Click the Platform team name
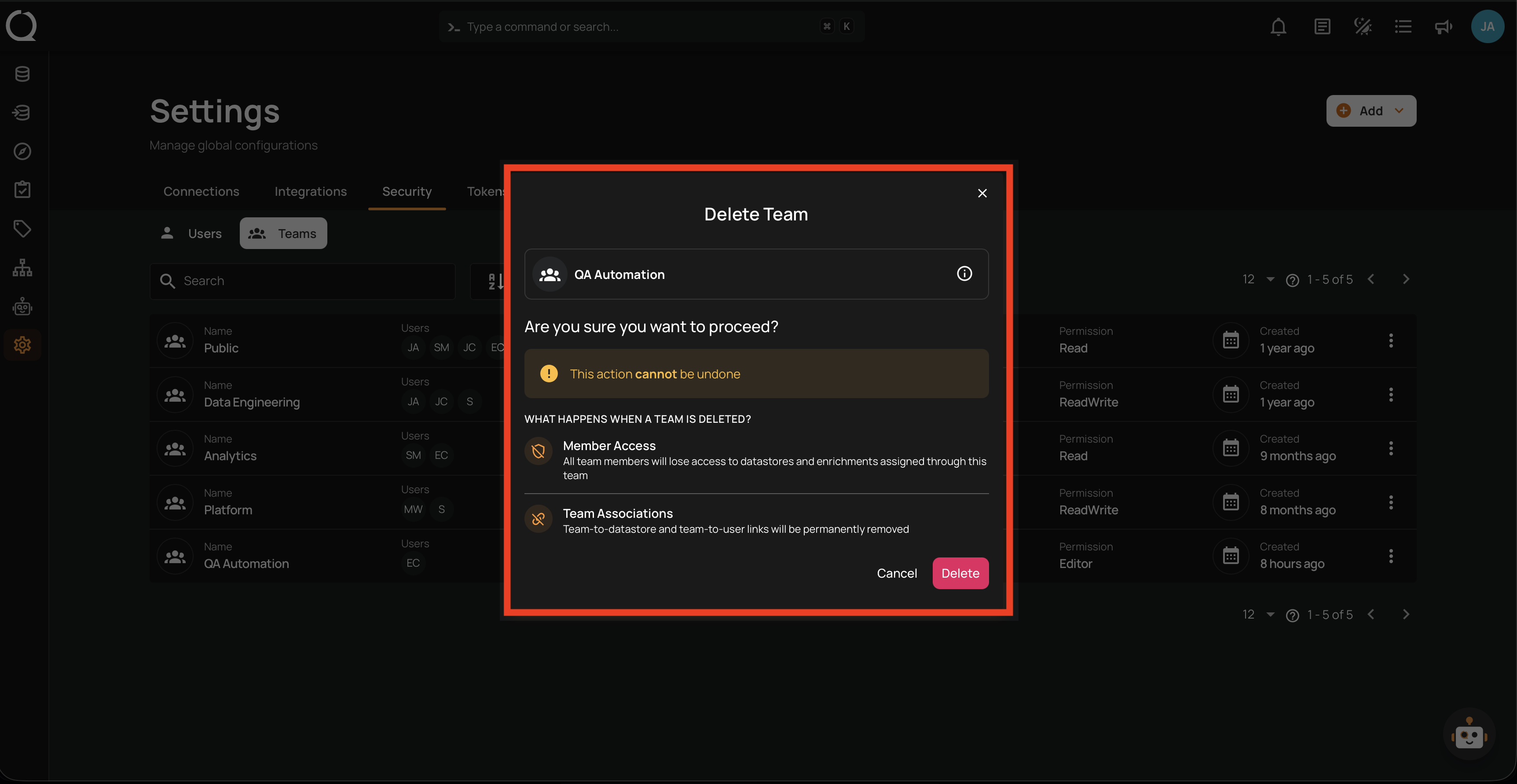The image size is (1517, 784). pyautogui.click(x=228, y=511)
